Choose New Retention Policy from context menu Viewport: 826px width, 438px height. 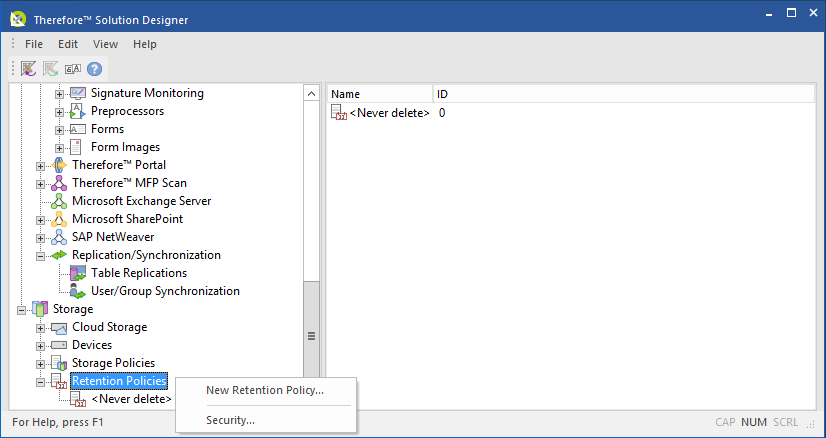pyautogui.click(x=266, y=390)
